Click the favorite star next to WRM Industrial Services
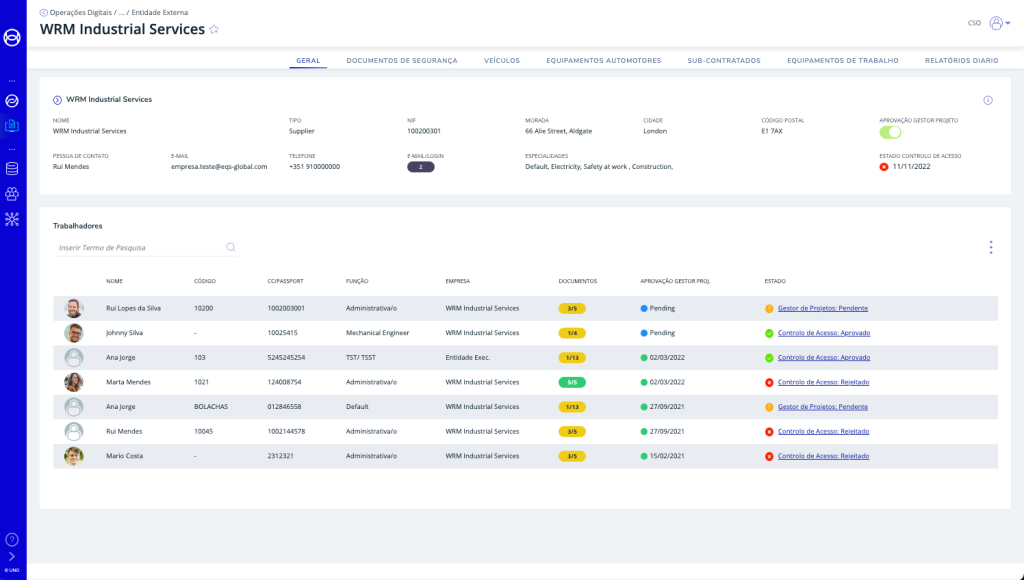The width and height of the screenshot is (1024, 580). (214, 30)
